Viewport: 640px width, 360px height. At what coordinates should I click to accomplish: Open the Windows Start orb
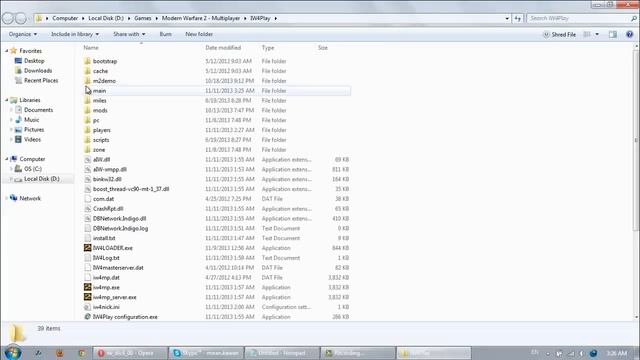point(13,352)
